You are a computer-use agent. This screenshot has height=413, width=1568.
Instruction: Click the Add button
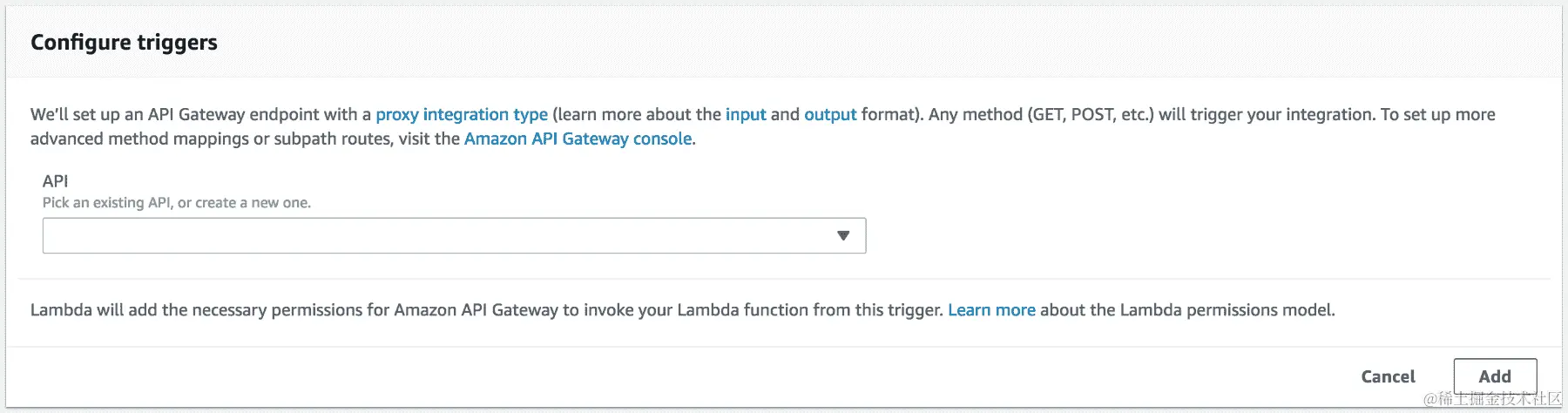point(1495,376)
